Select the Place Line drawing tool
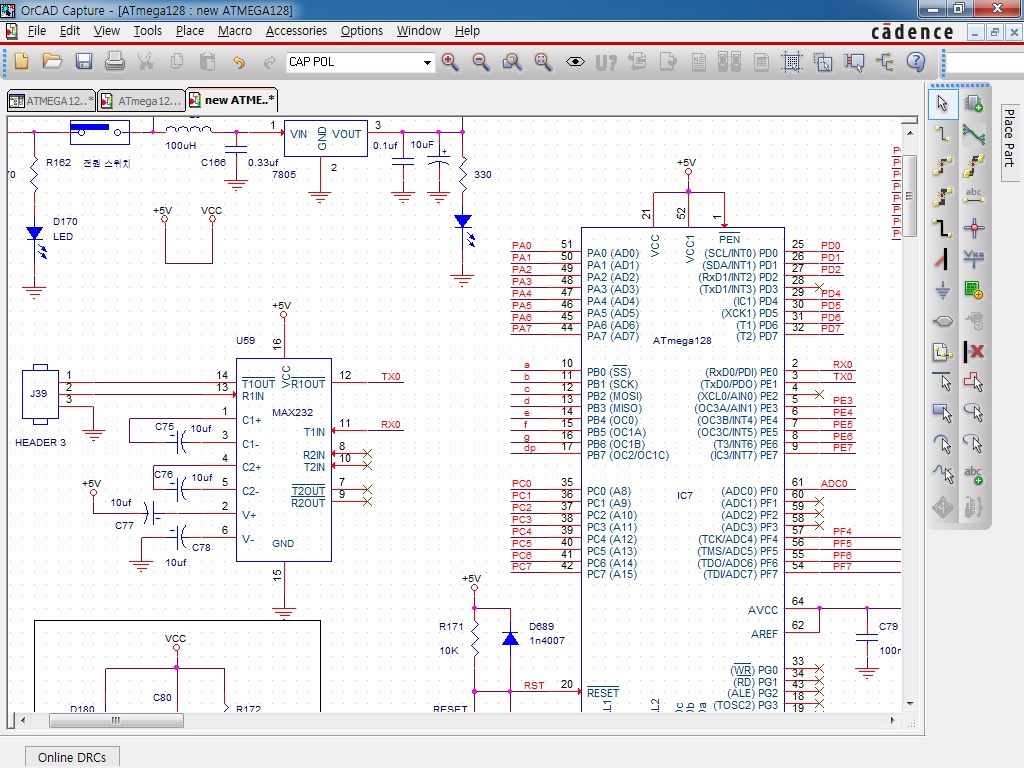1024x768 pixels. click(x=942, y=382)
